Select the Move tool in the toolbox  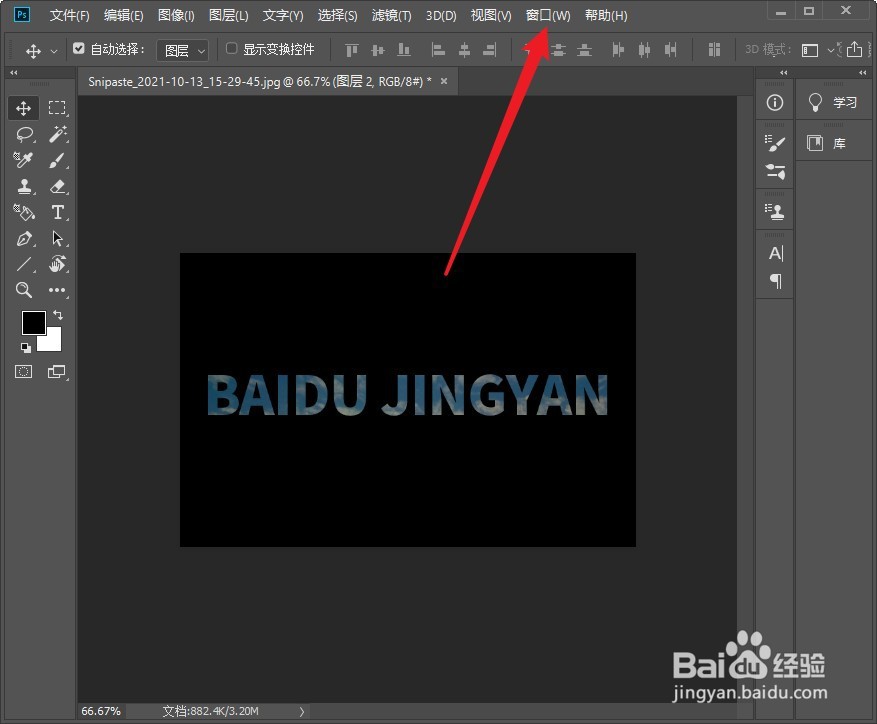(23, 108)
